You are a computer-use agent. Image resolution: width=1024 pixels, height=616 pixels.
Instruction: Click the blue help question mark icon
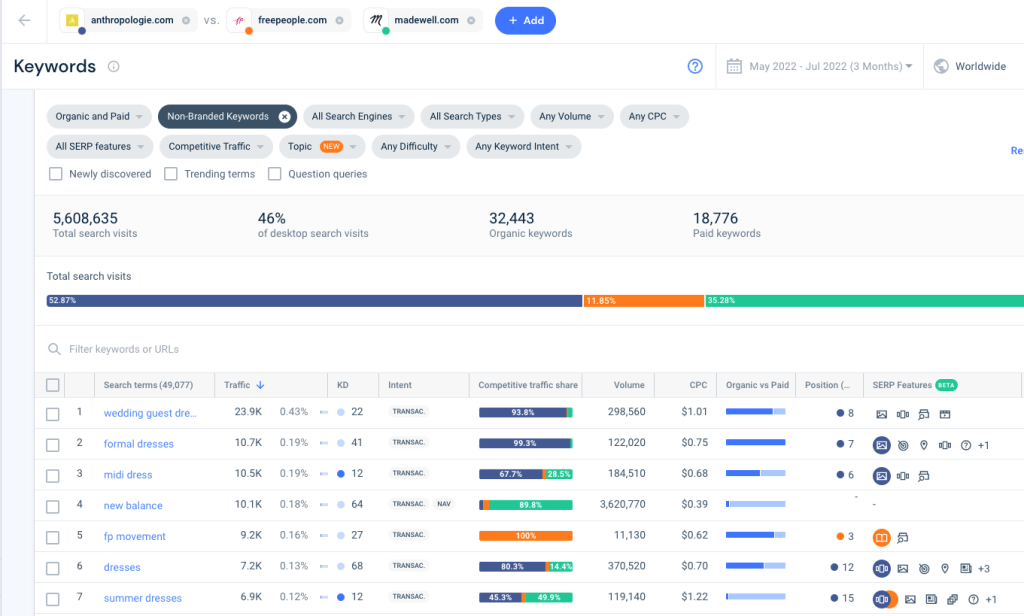click(695, 65)
